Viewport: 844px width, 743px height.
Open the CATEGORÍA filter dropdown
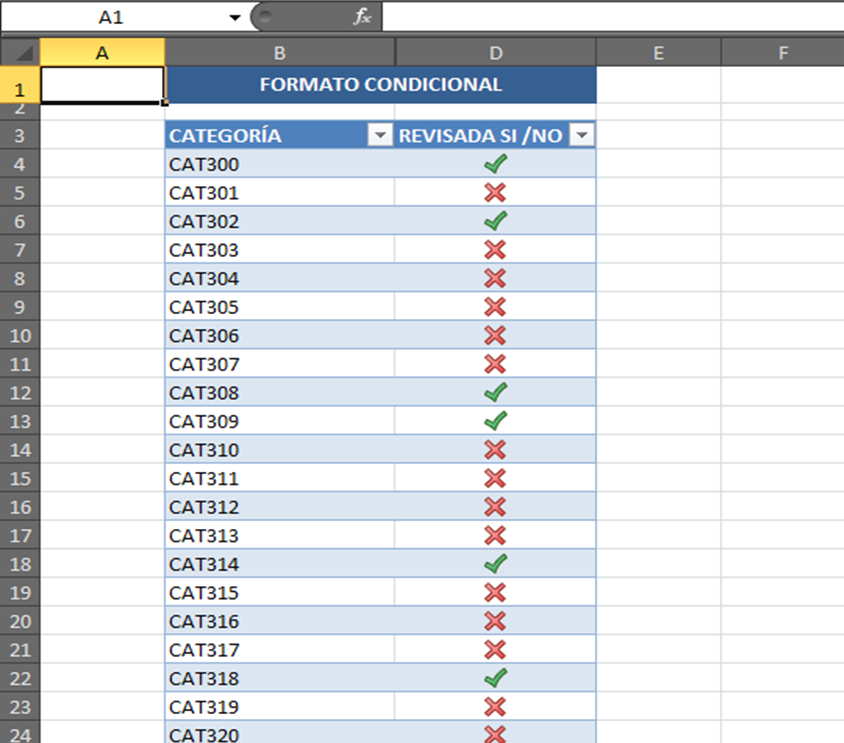[380, 137]
